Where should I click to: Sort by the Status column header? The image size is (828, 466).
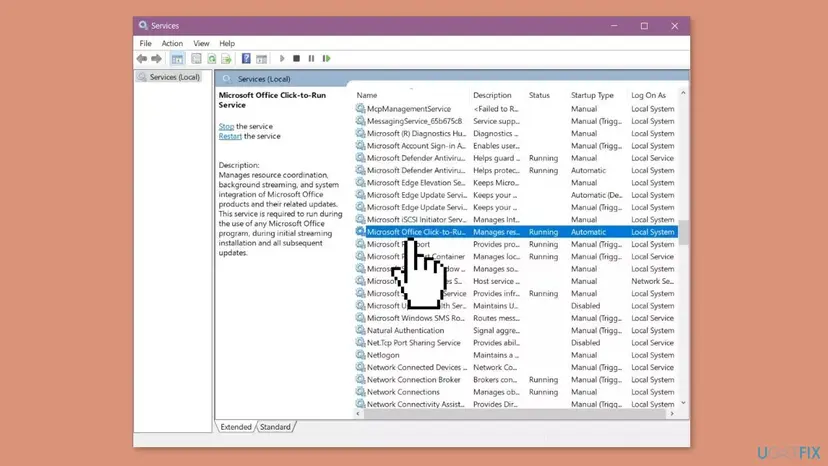point(539,95)
